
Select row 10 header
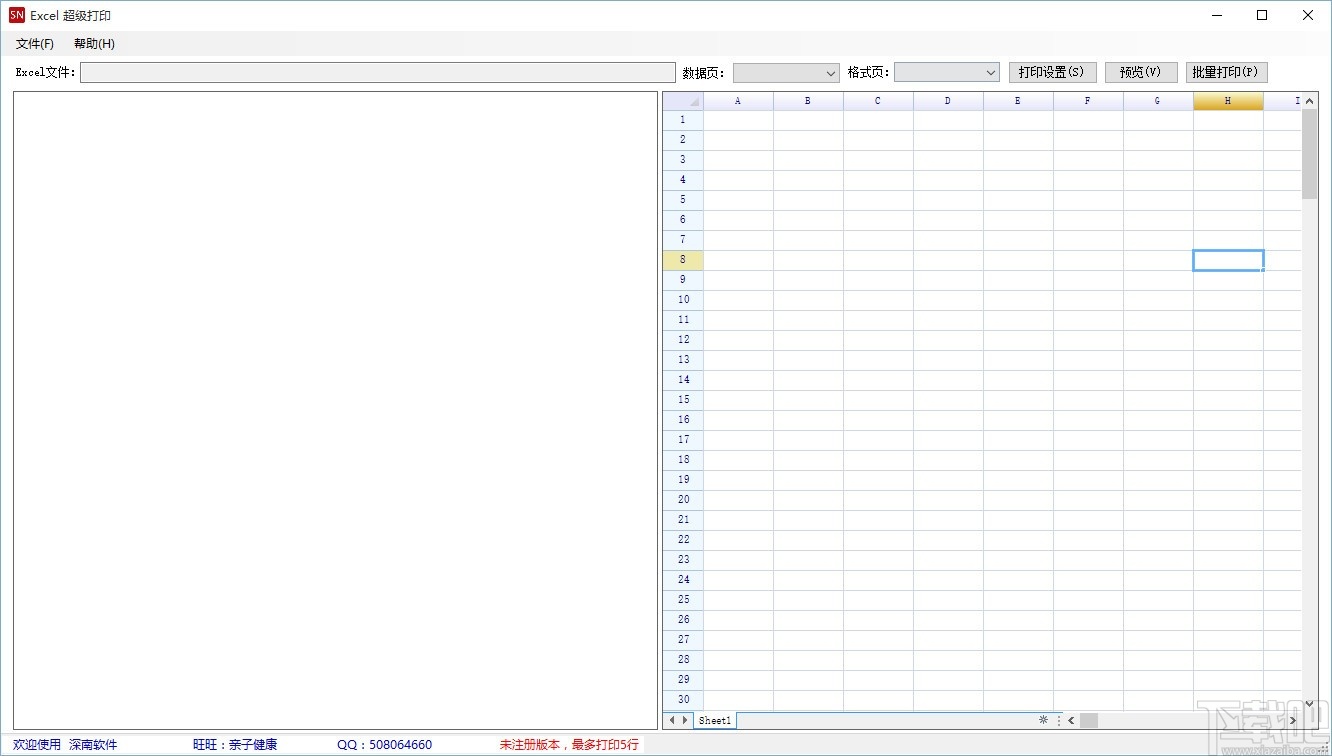coord(683,300)
